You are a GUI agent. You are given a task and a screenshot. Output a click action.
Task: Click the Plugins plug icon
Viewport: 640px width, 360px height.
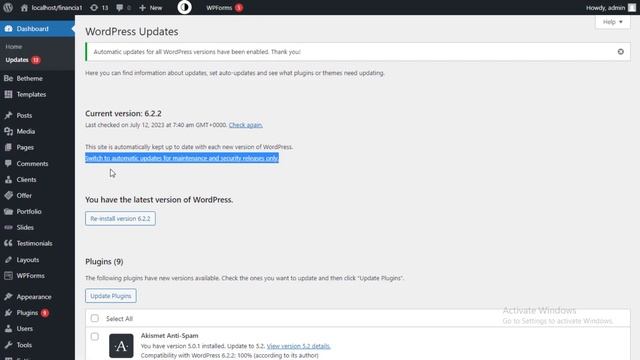pos(9,313)
